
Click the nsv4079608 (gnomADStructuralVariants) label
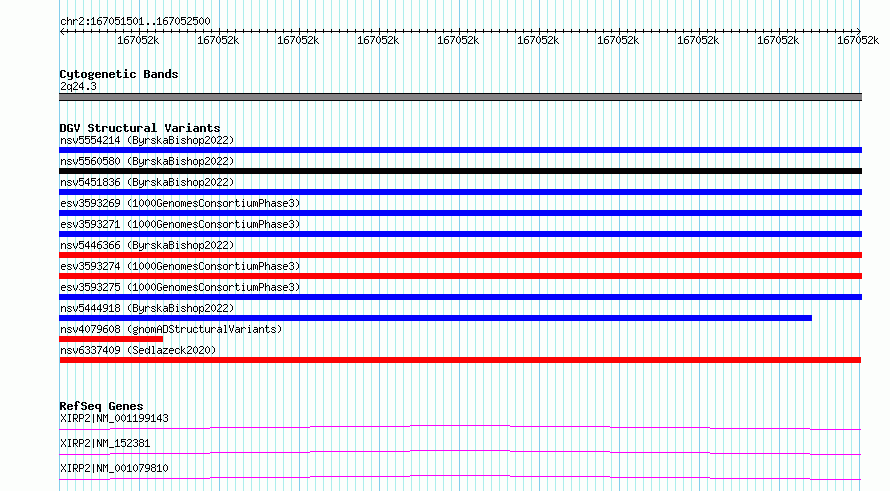(171, 329)
